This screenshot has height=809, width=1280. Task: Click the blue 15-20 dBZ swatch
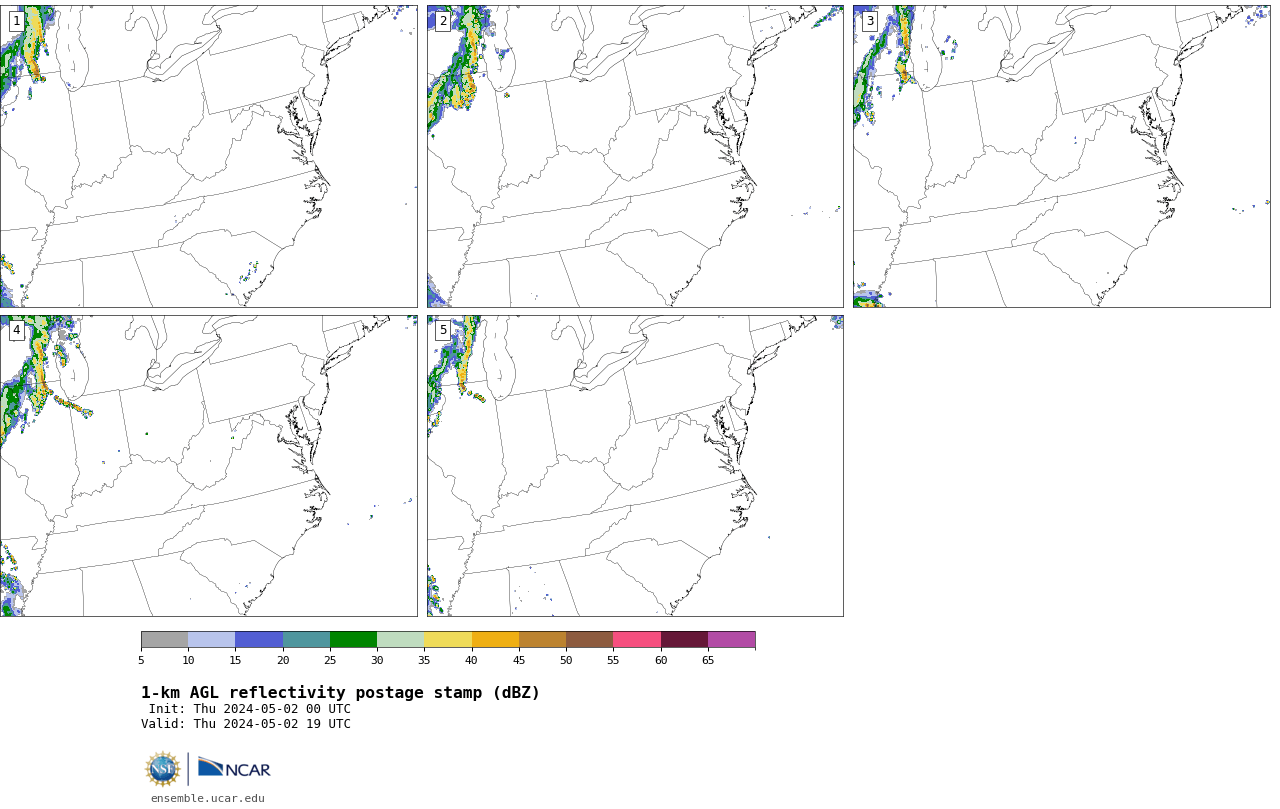259,640
